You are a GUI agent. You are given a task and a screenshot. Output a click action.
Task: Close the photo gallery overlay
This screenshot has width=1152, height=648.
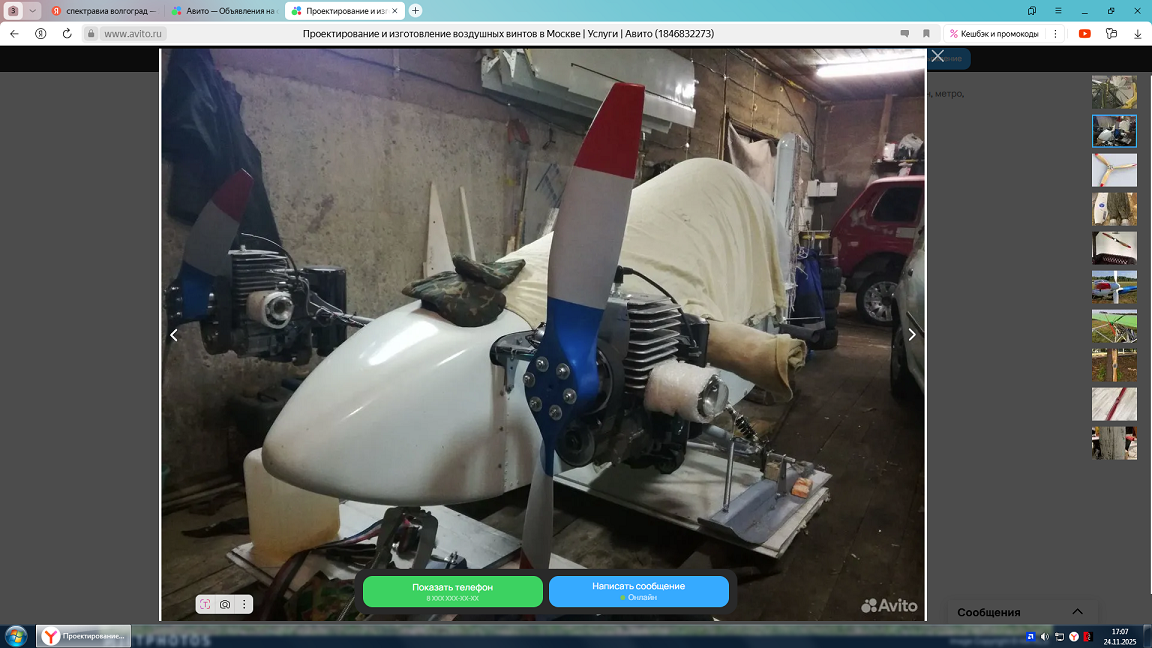click(x=937, y=57)
